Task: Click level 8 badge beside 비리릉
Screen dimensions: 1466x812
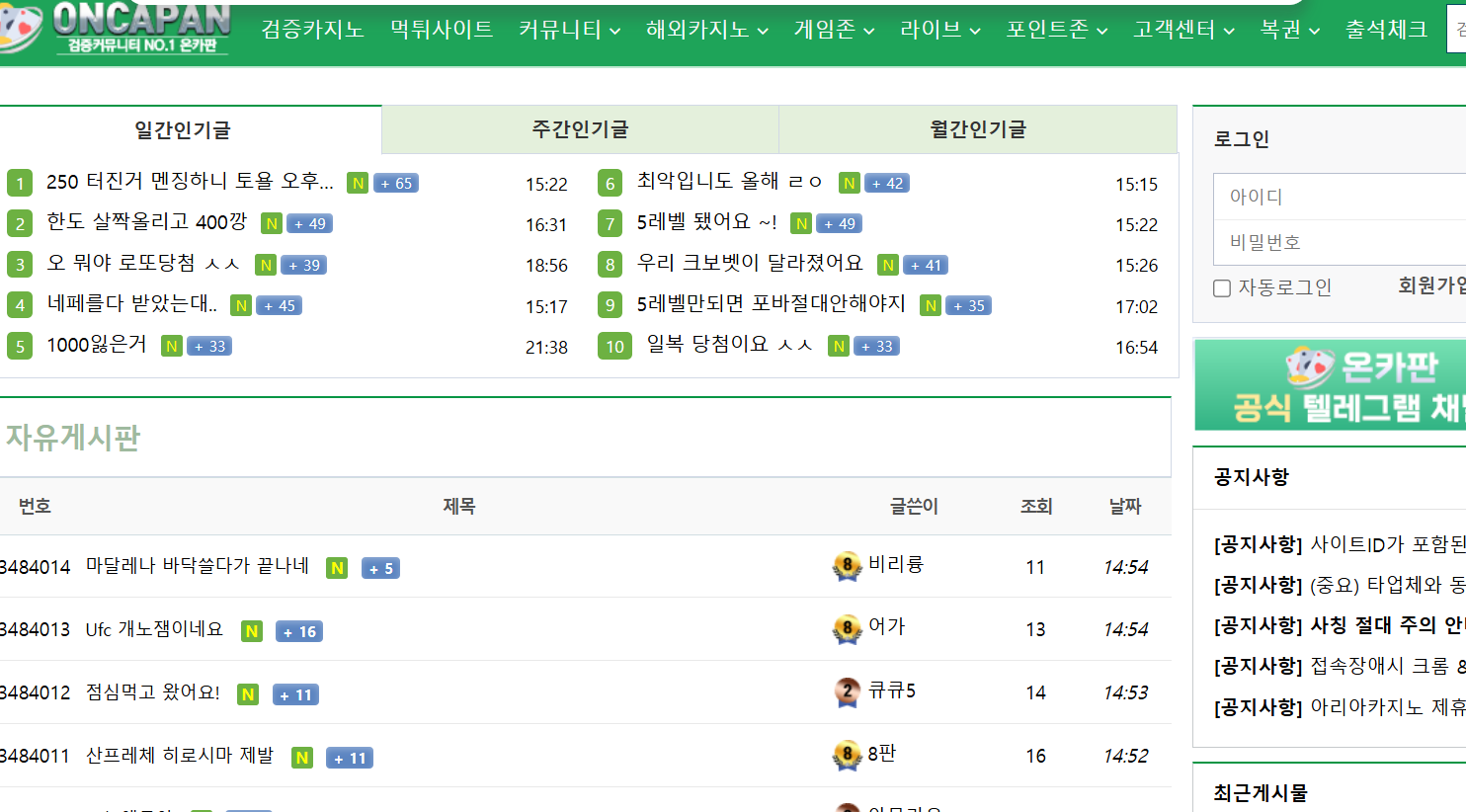Action: [x=847, y=566]
